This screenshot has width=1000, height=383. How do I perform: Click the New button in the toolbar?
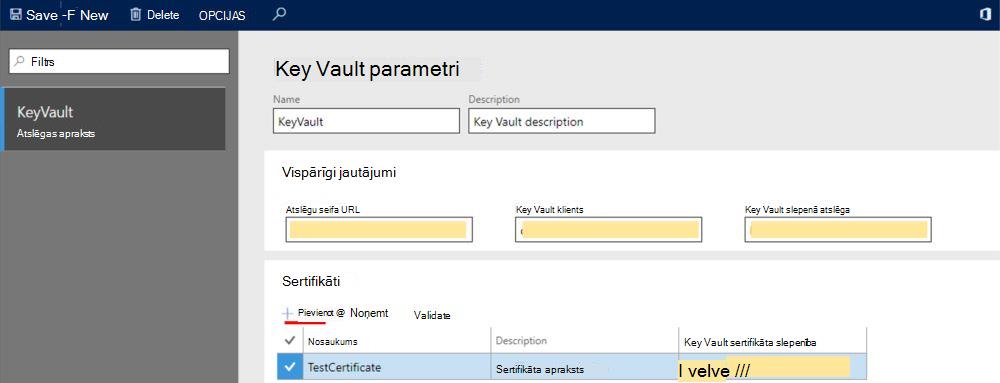click(x=94, y=15)
